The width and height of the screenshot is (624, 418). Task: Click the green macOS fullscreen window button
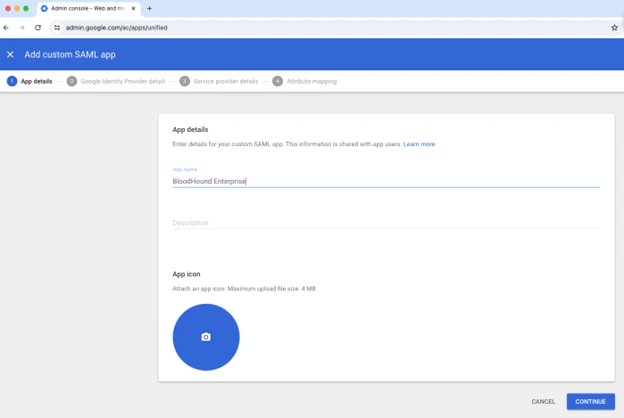pos(26,8)
